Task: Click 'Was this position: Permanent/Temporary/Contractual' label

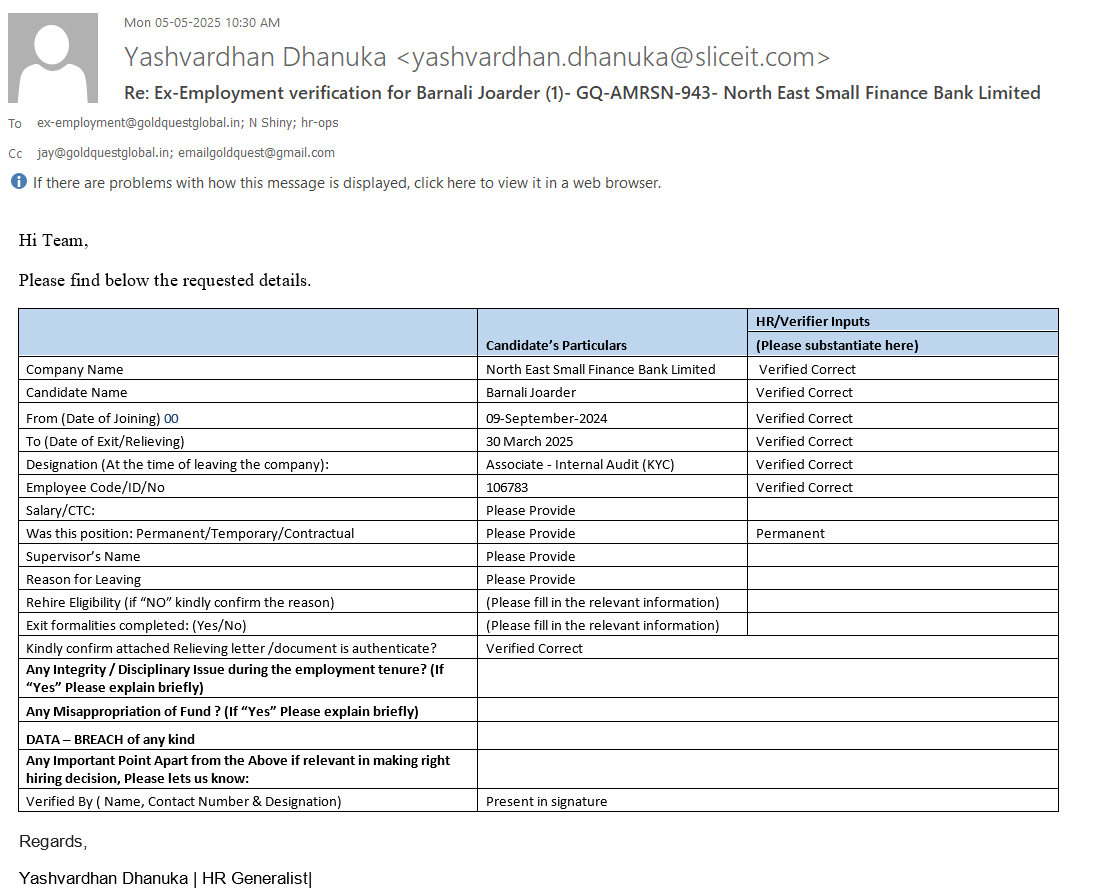Action: coord(190,534)
